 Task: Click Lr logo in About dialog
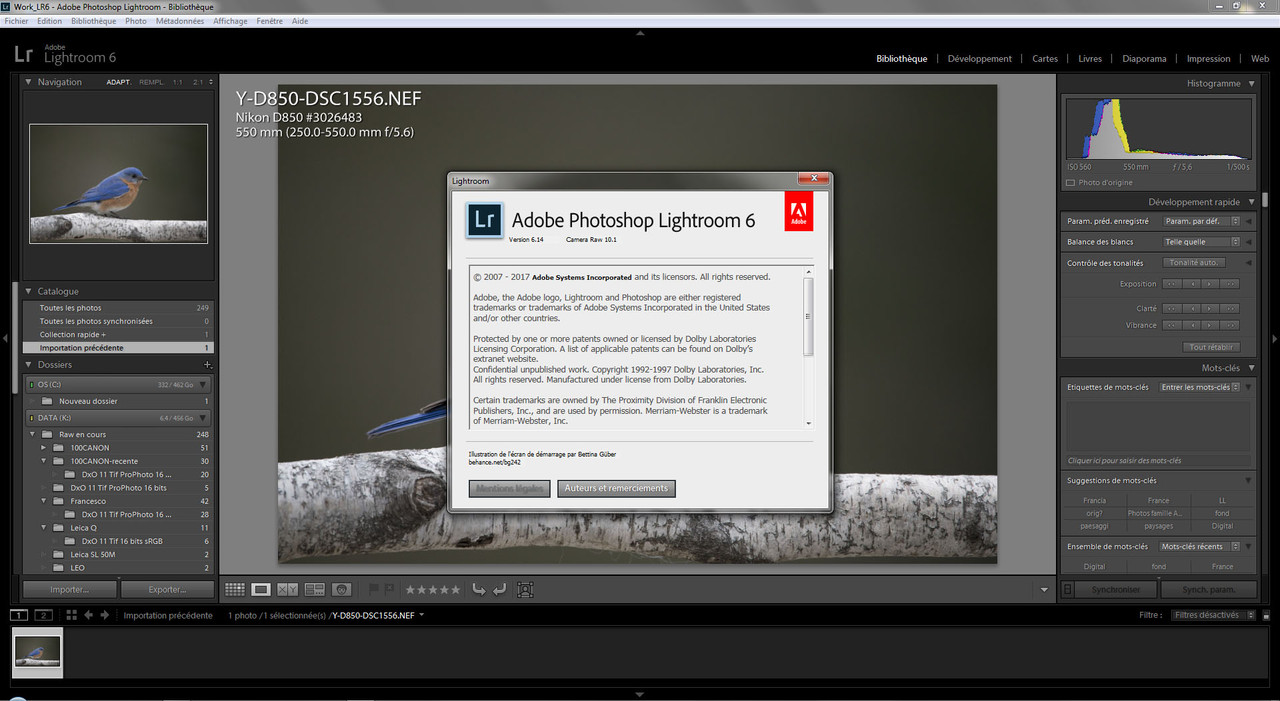(485, 220)
